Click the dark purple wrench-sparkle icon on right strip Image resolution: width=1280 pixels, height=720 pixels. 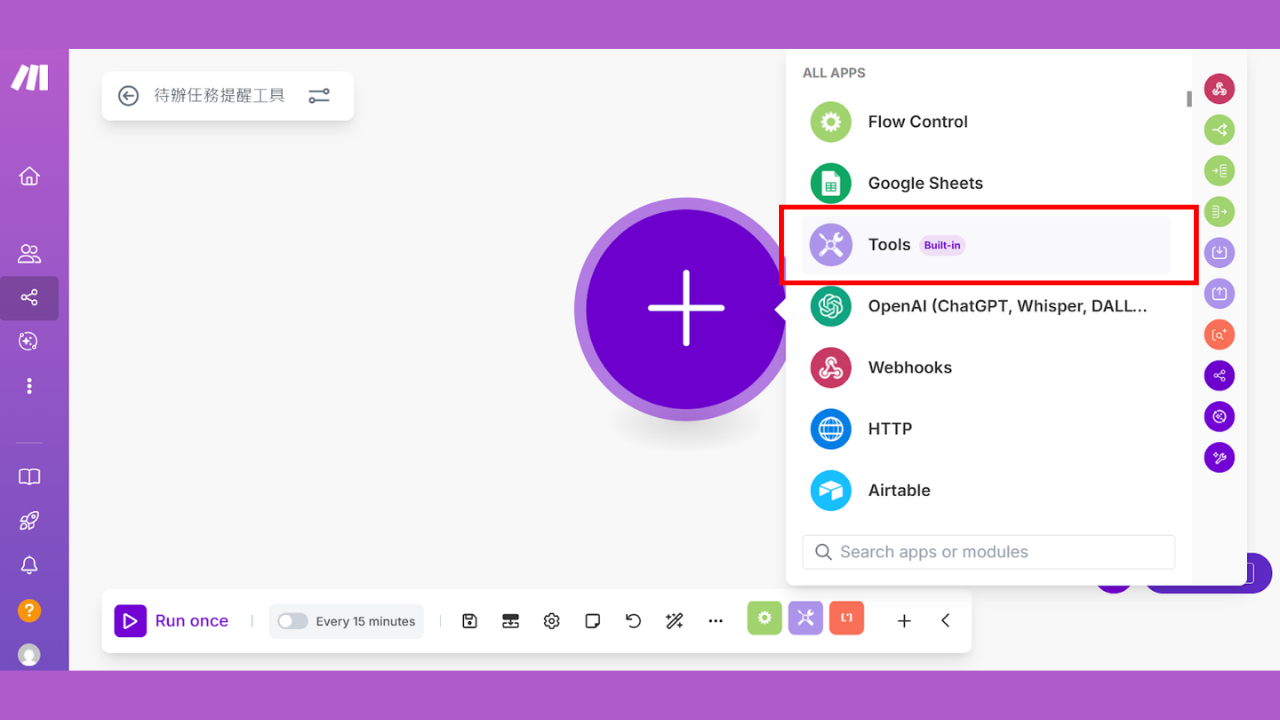(x=1219, y=458)
